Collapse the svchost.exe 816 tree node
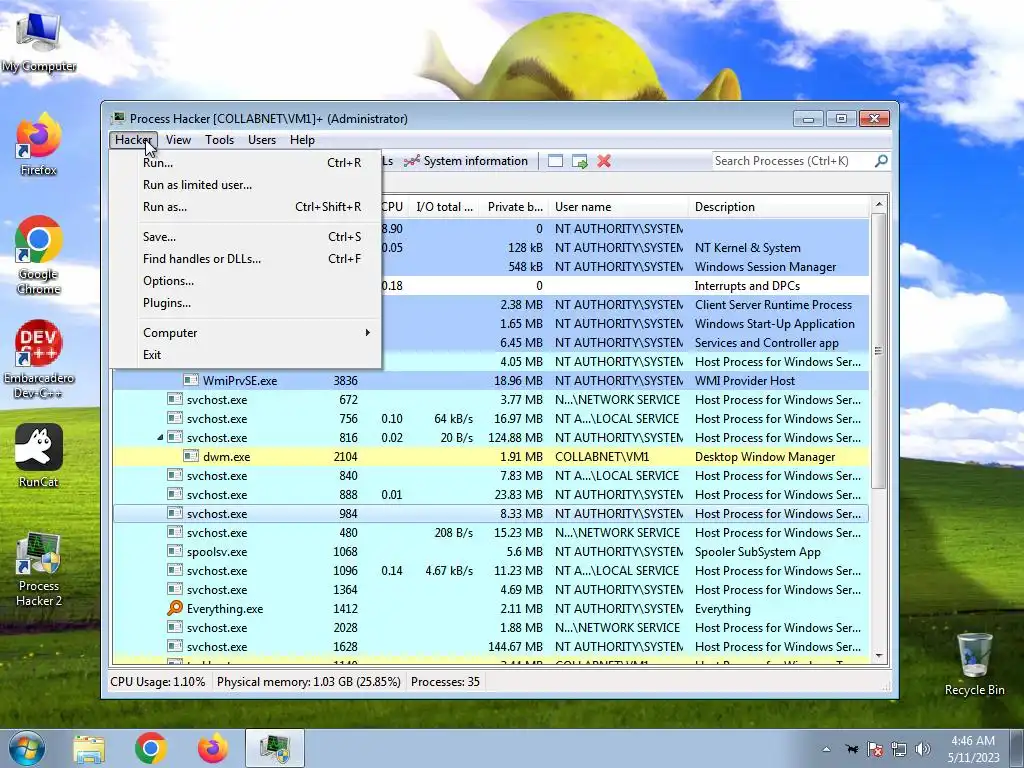The height and width of the screenshot is (768, 1024). pyautogui.click(x=160, y=438)
